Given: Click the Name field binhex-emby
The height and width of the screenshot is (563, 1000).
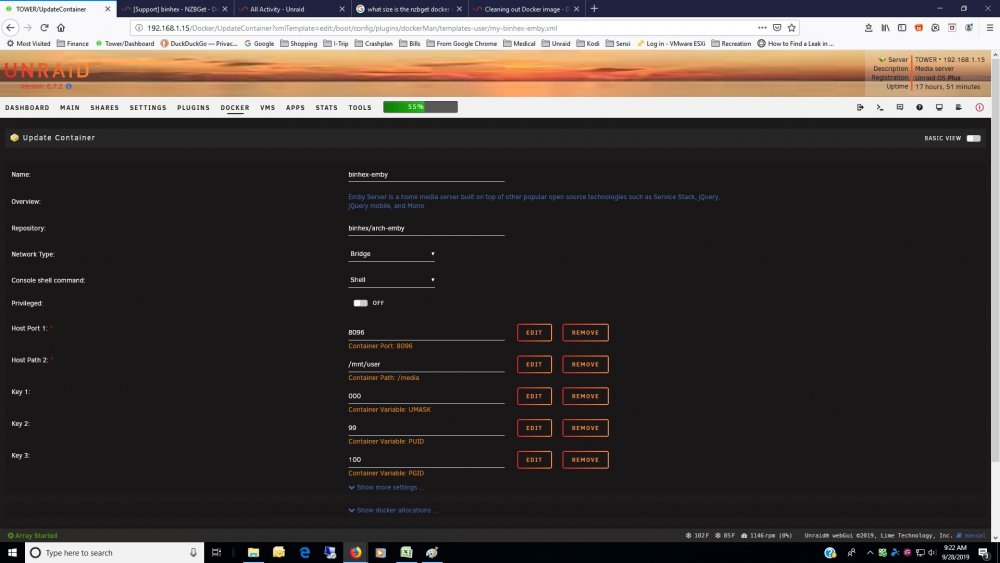Looking at the screenshot, I should coord(426,174).
